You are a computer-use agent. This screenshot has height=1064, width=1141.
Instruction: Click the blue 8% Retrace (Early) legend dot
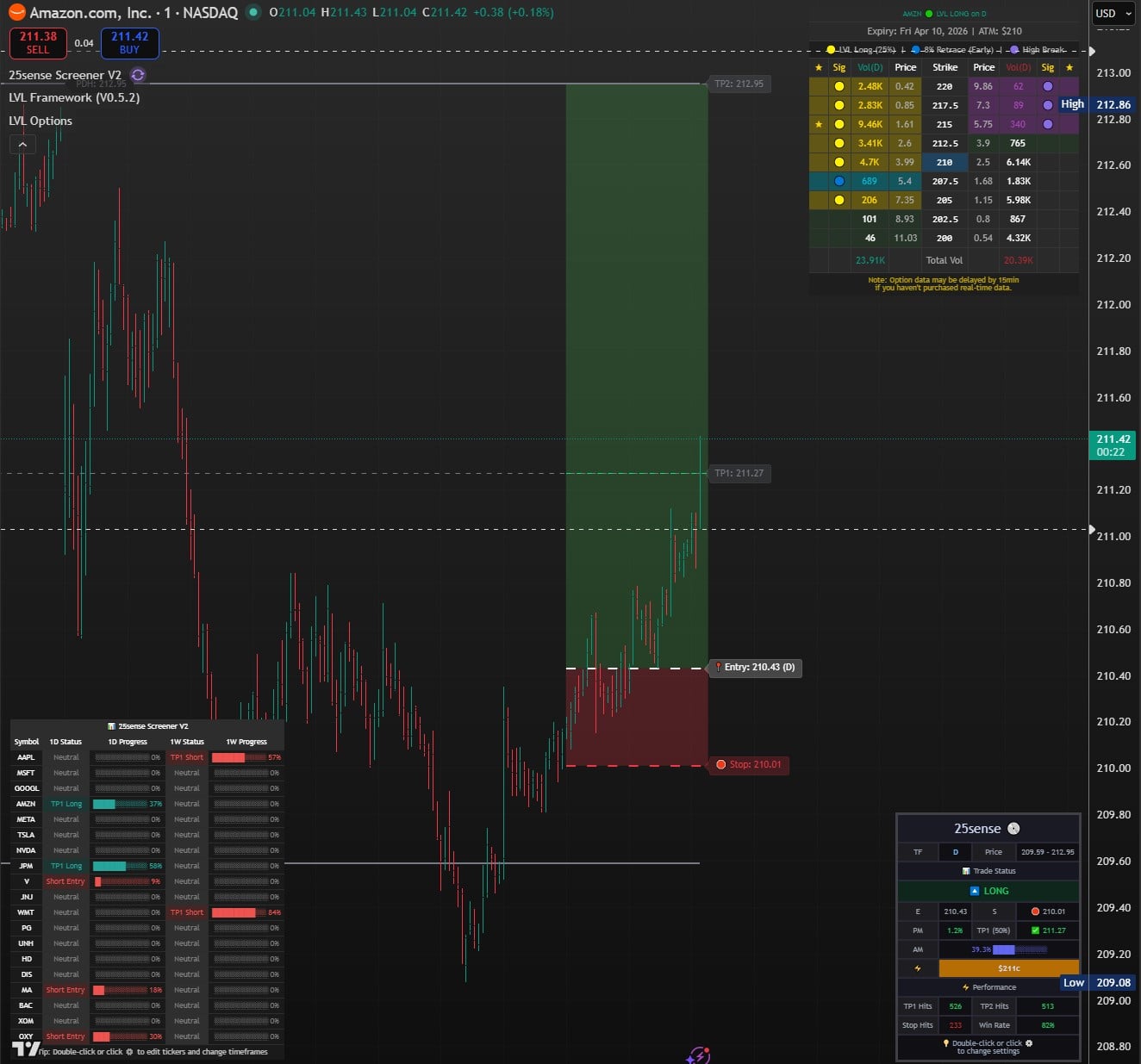[x=915, y=50]
